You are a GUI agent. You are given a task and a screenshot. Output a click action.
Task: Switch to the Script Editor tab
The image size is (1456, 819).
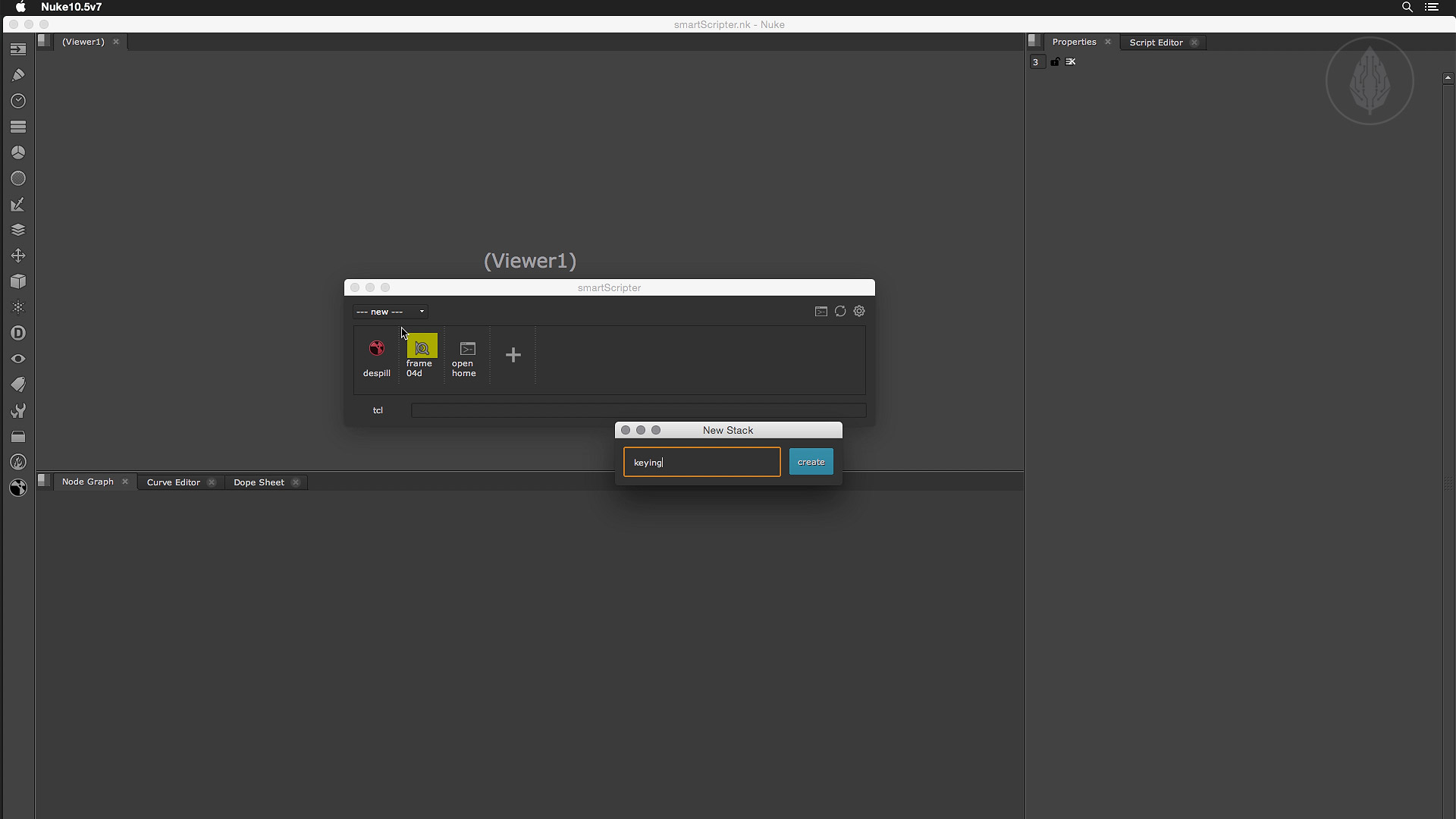click(x=1156, y=42)
